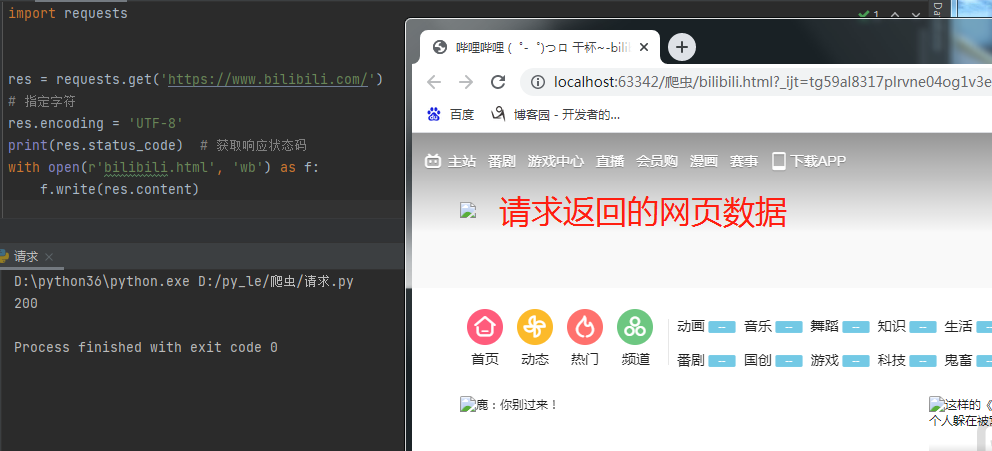Open a new browser tab
The width and height of the screenshot is (992, 451).
point(682,47)
